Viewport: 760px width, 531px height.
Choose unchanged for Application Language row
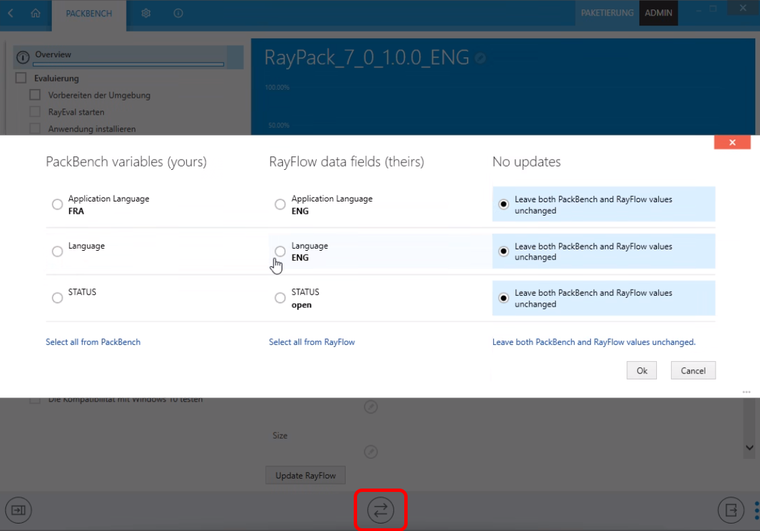pos(504,204)
